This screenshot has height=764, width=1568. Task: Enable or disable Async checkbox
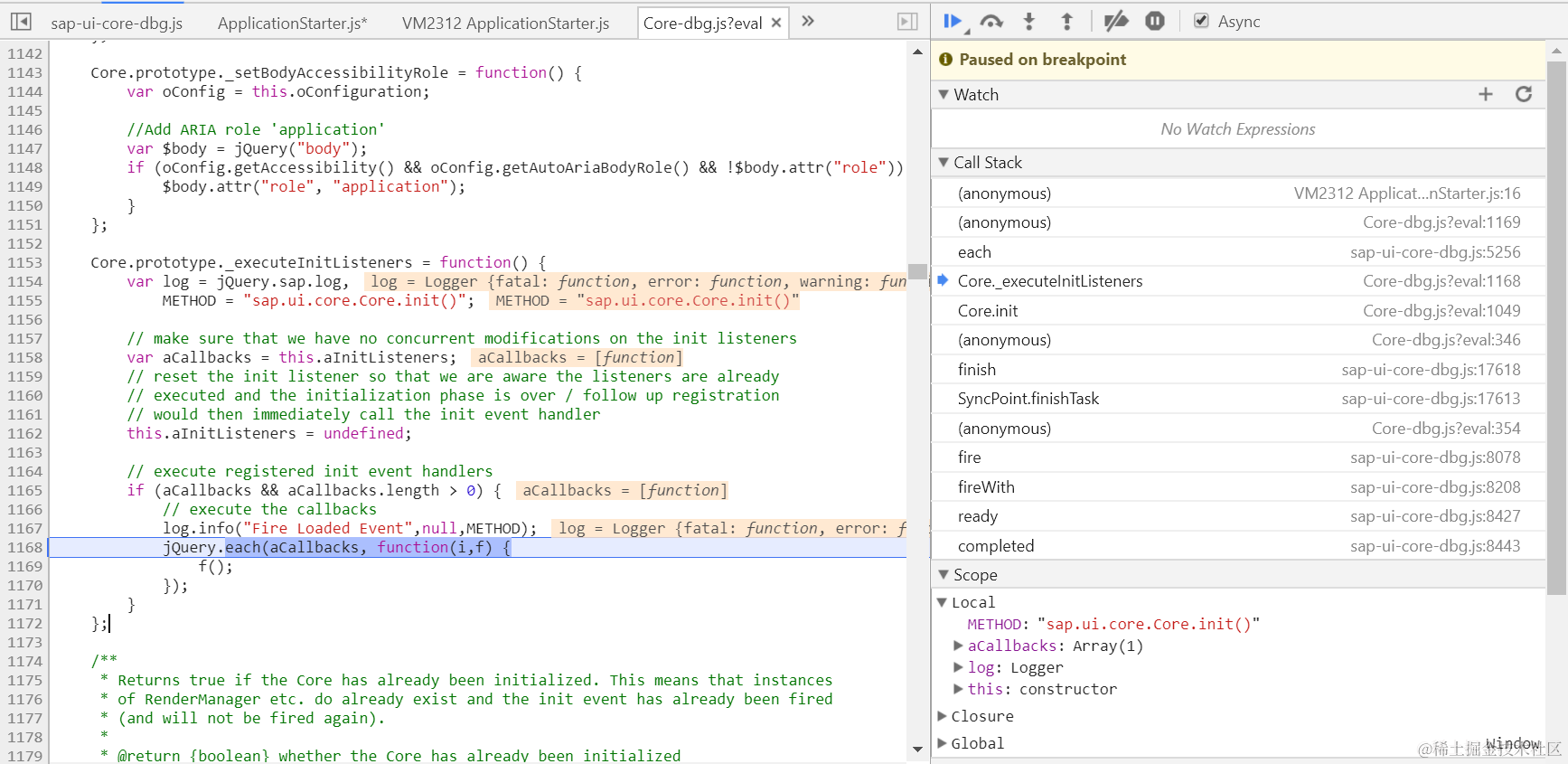tap(1201, 21)
